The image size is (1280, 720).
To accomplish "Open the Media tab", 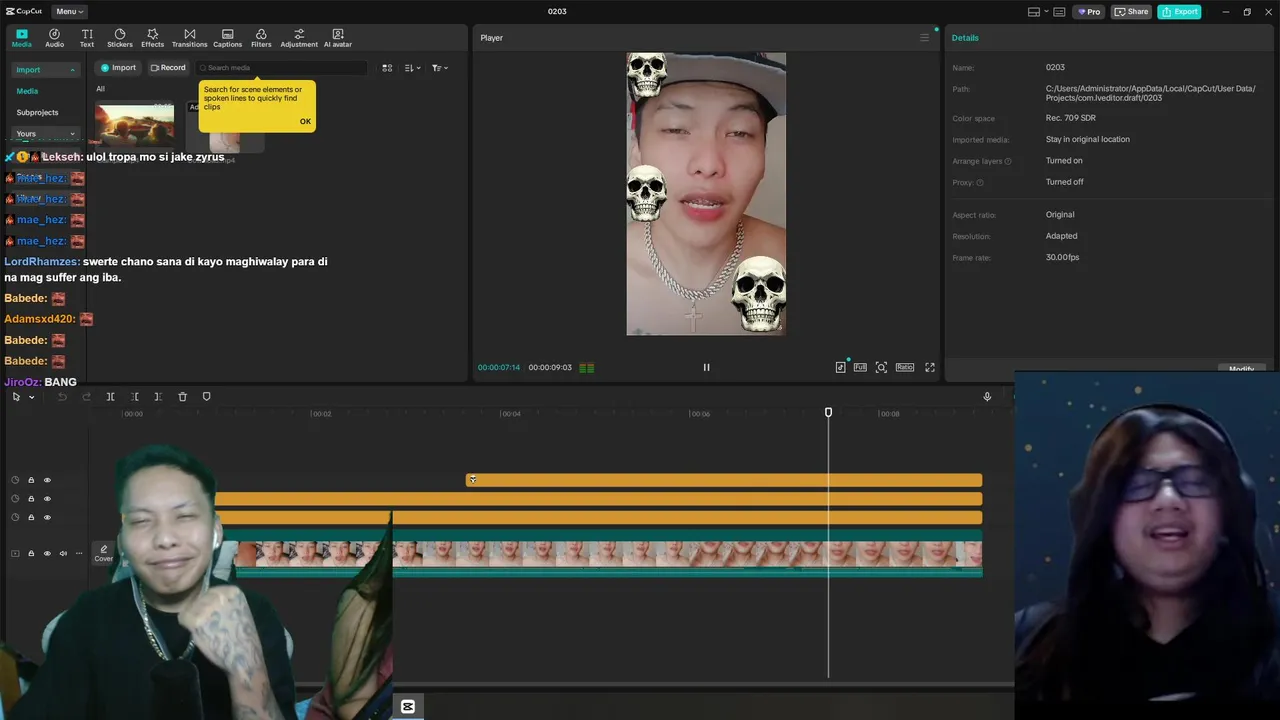I will (x=21, y=38).
